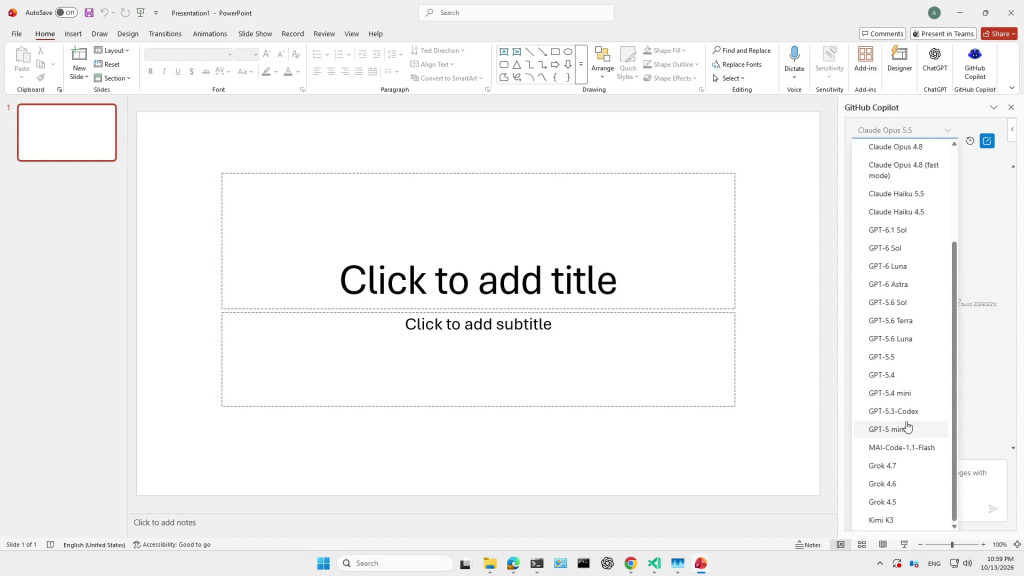Toggle AutoSave switch
1024x576 pixels.
[66, 12]
